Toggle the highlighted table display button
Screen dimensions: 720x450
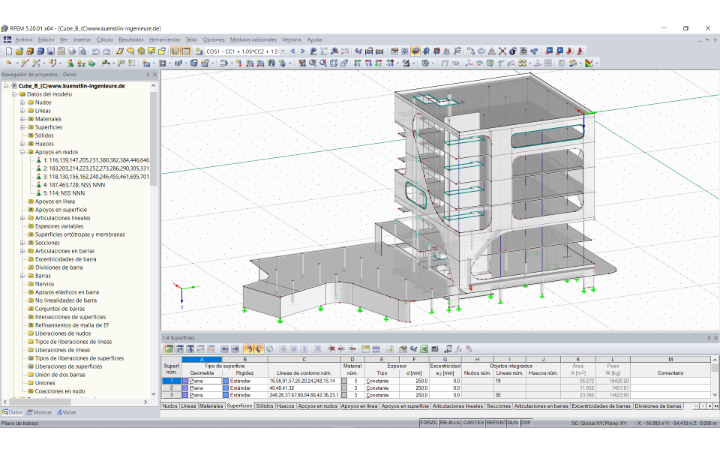186,51
